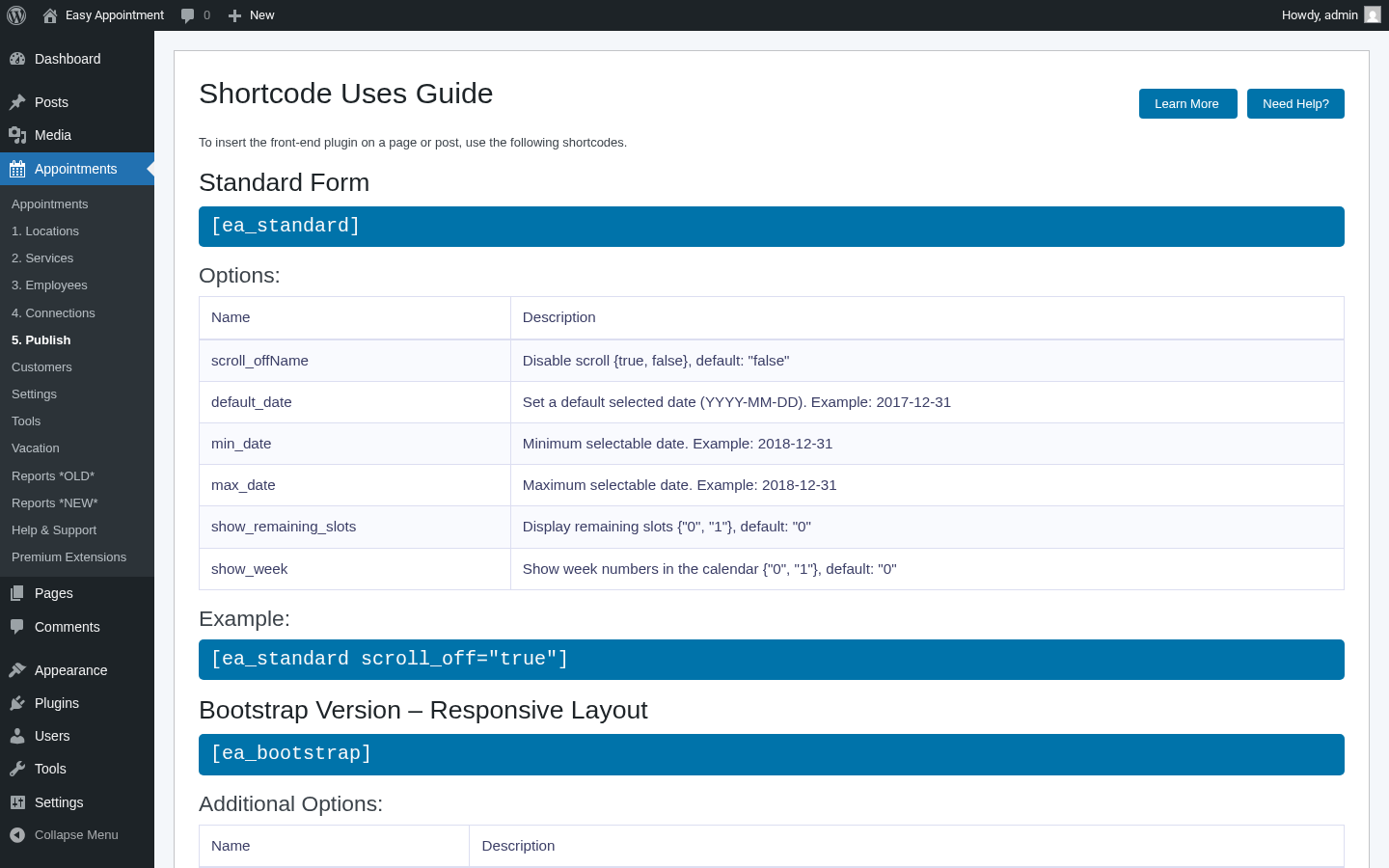Open the Media menu item
The image size is (1389, 868).
tap(53, 135)
